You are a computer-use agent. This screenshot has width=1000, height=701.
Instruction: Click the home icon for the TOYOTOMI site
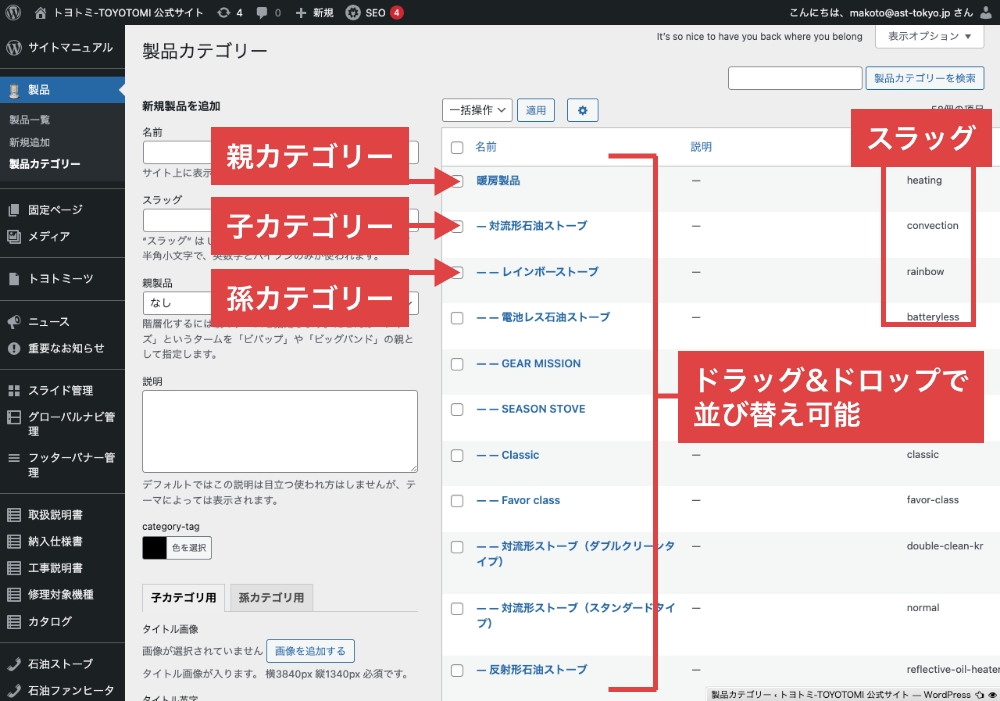point(40,13)
